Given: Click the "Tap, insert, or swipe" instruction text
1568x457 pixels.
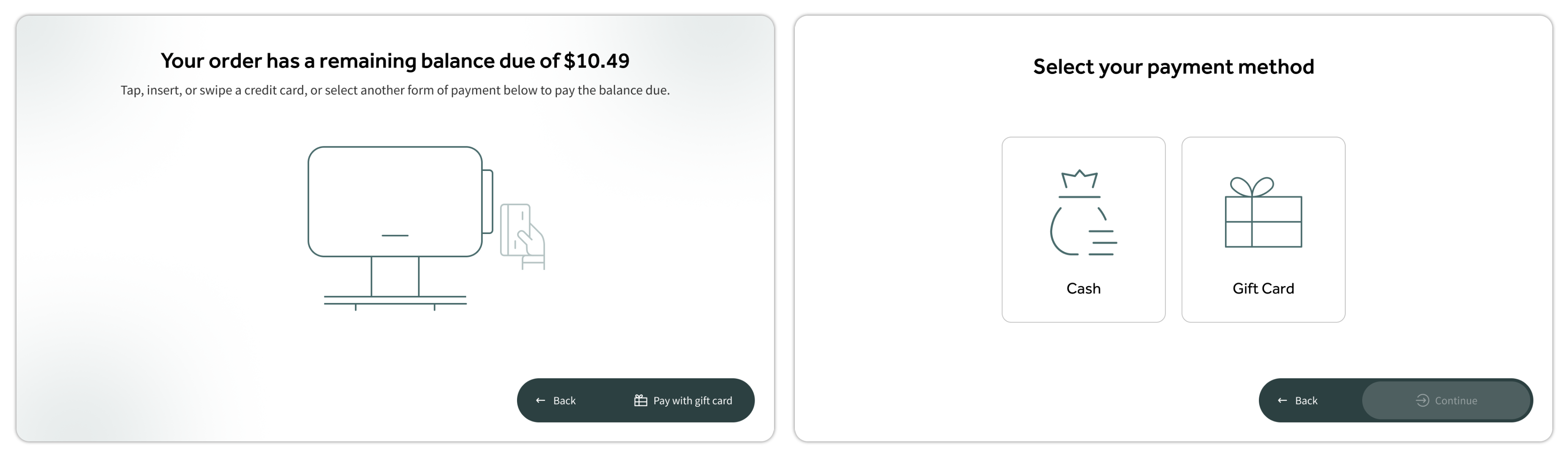Looking at the screenshot, I should pos(395,90).
